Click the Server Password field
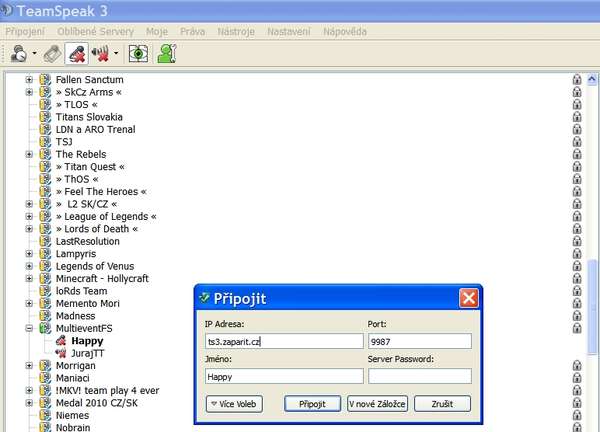 click(x=420, y=377)
